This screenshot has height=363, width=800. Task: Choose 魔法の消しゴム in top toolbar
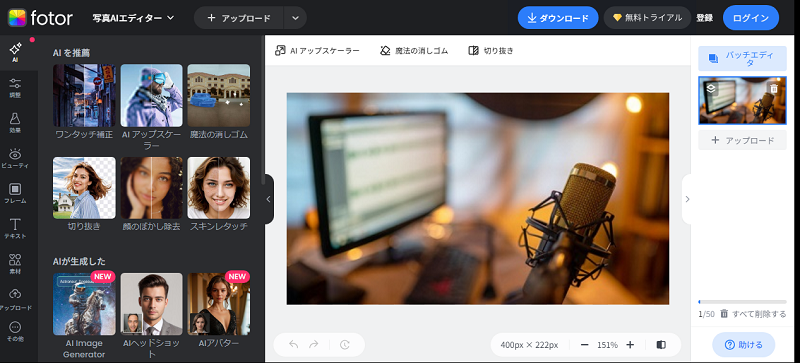pyautogui.click(x=414, y=51)
